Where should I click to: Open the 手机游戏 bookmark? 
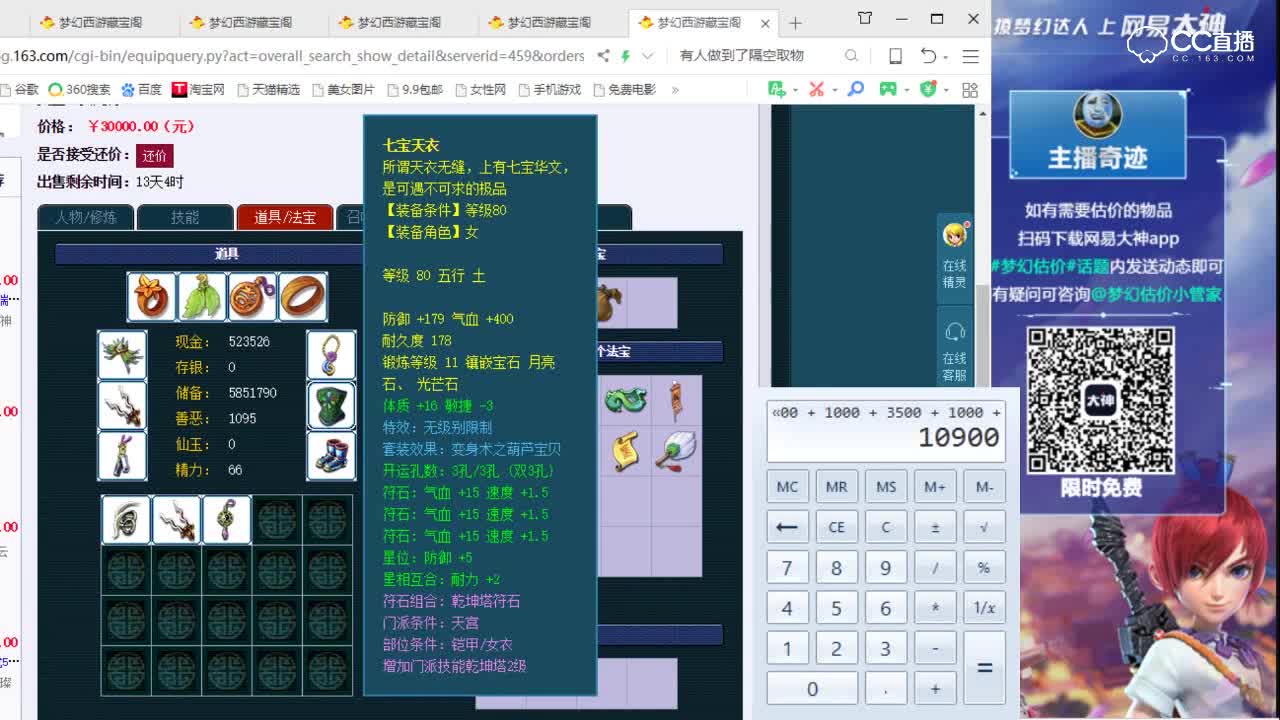coord(549,90)
